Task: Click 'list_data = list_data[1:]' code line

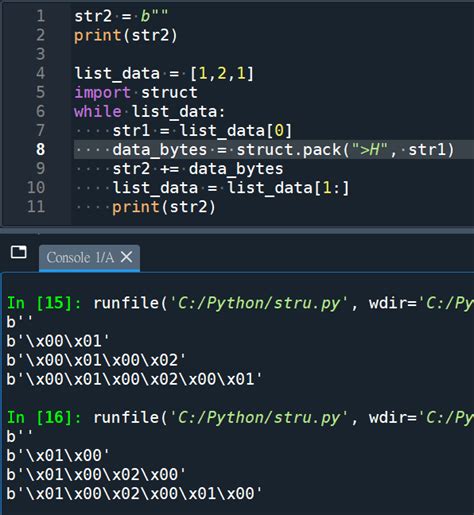Action: click(x=231, y=188)
